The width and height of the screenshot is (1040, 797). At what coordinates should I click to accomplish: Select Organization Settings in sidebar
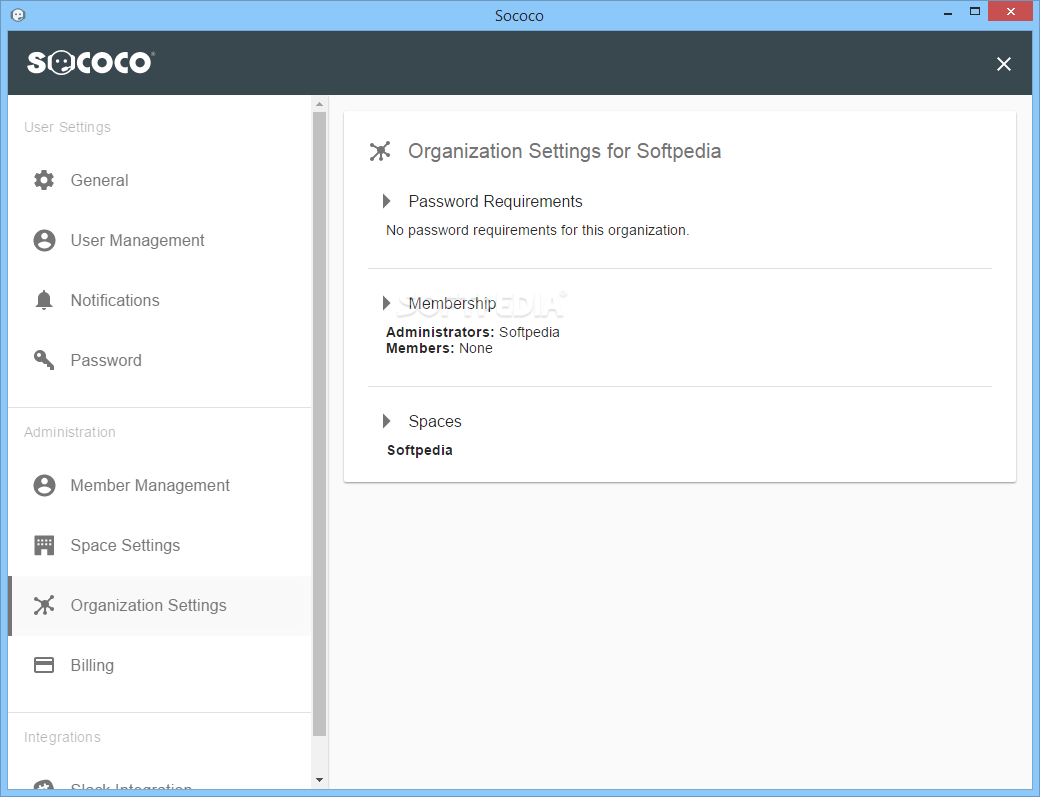pos(159,605)
